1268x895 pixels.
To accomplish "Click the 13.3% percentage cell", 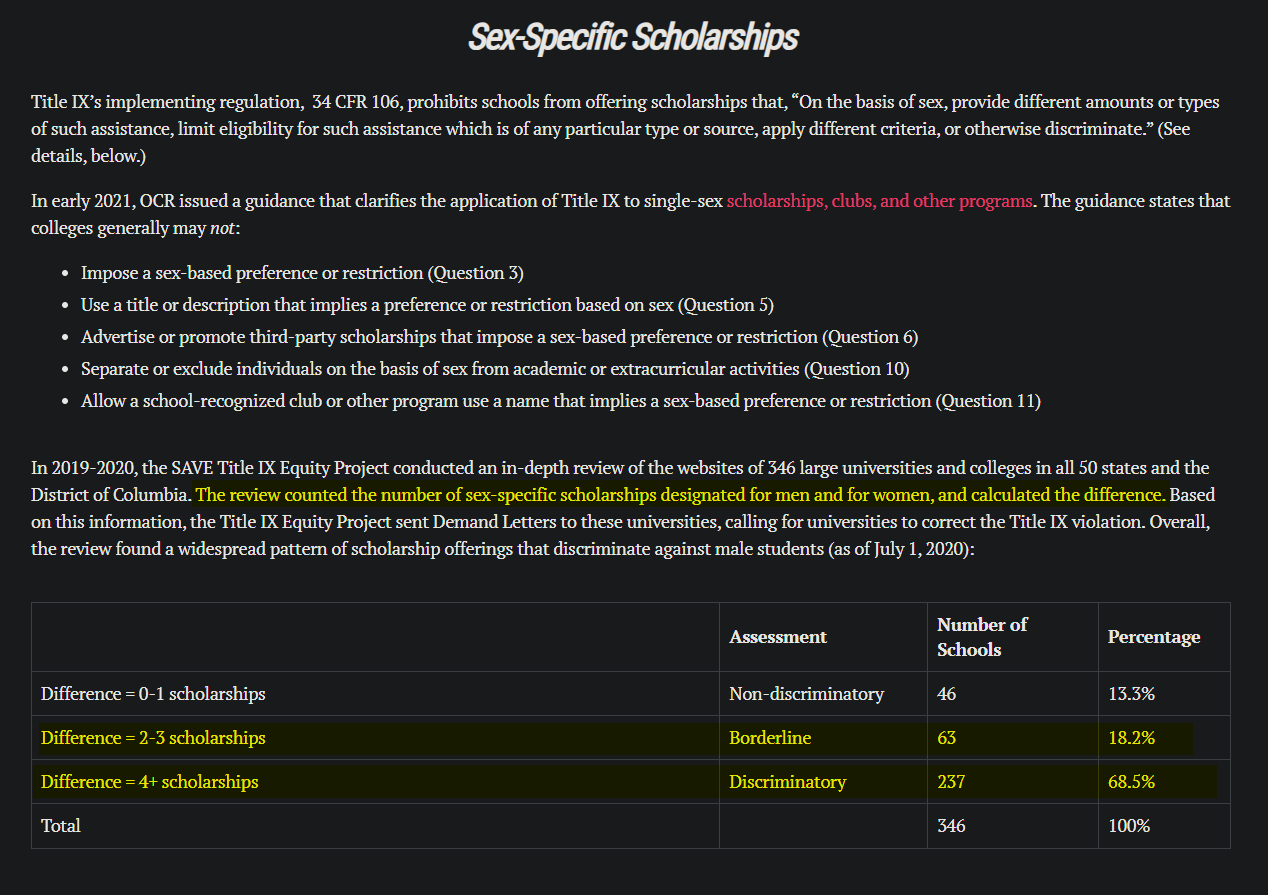I will pos(1131,693).
